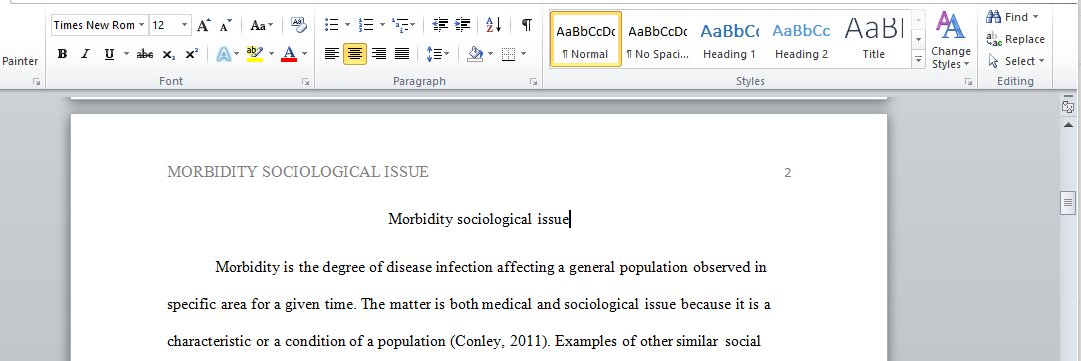Click centered title Morbidity sociological issue
This screenshot has height=361, width=1081.
click(479, 219)
